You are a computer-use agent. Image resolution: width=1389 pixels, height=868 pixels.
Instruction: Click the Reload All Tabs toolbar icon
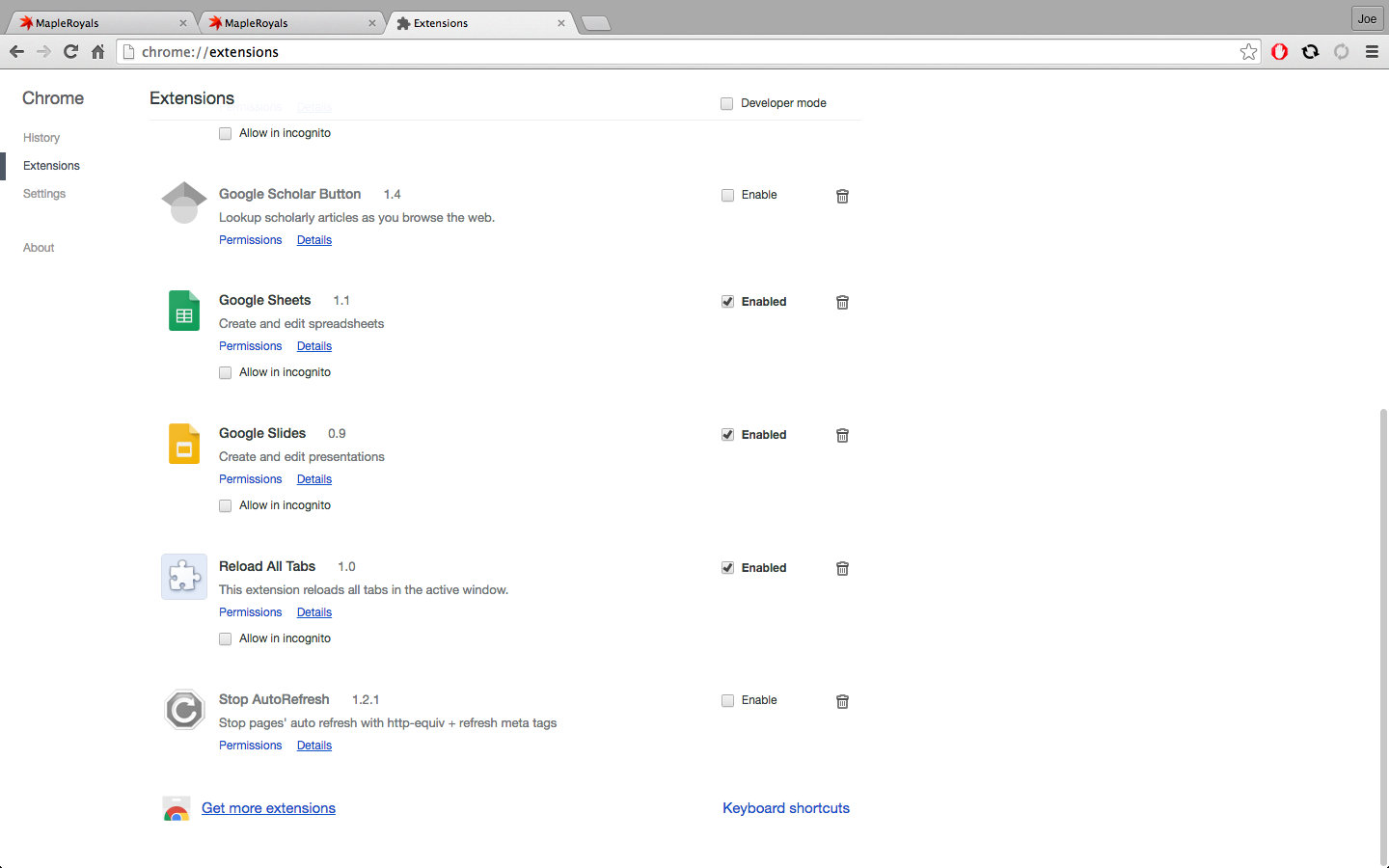pos(1311,52)
